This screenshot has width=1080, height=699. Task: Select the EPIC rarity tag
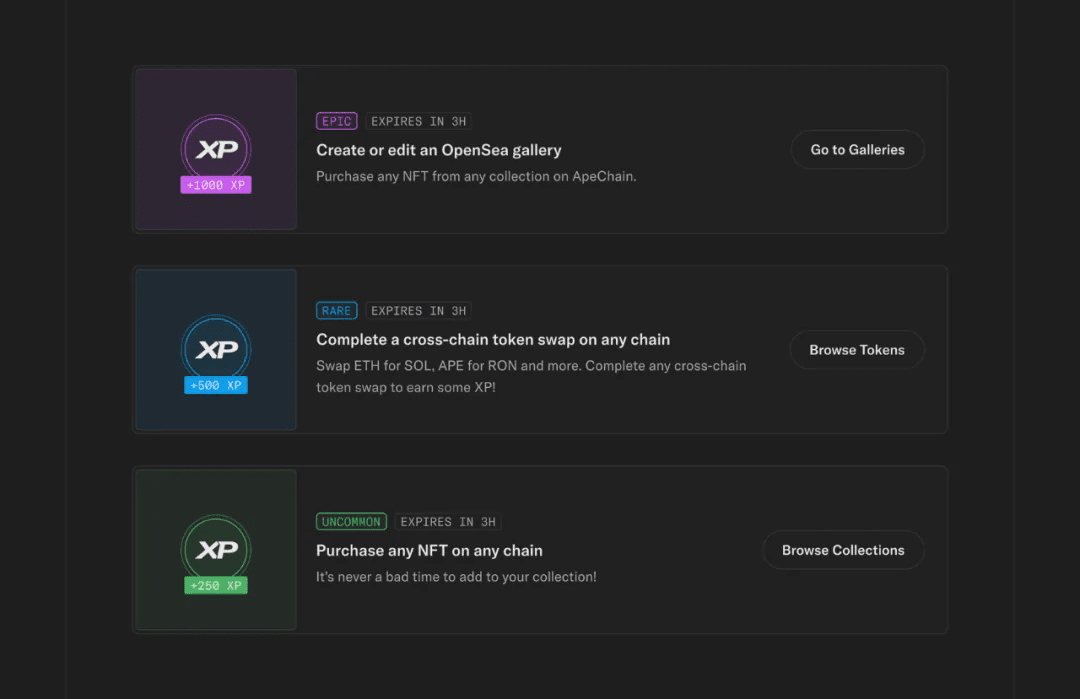pos(336,121)
